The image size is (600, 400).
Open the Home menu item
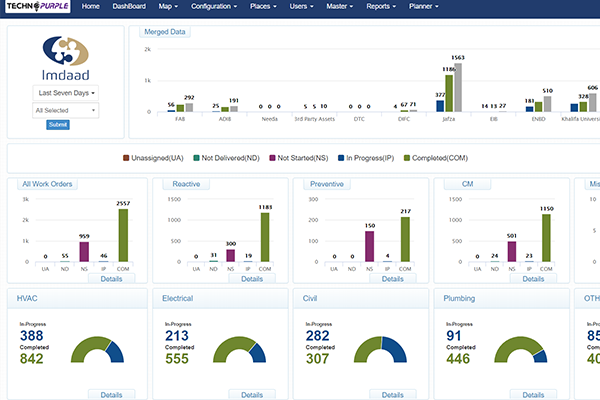point(91,6)
